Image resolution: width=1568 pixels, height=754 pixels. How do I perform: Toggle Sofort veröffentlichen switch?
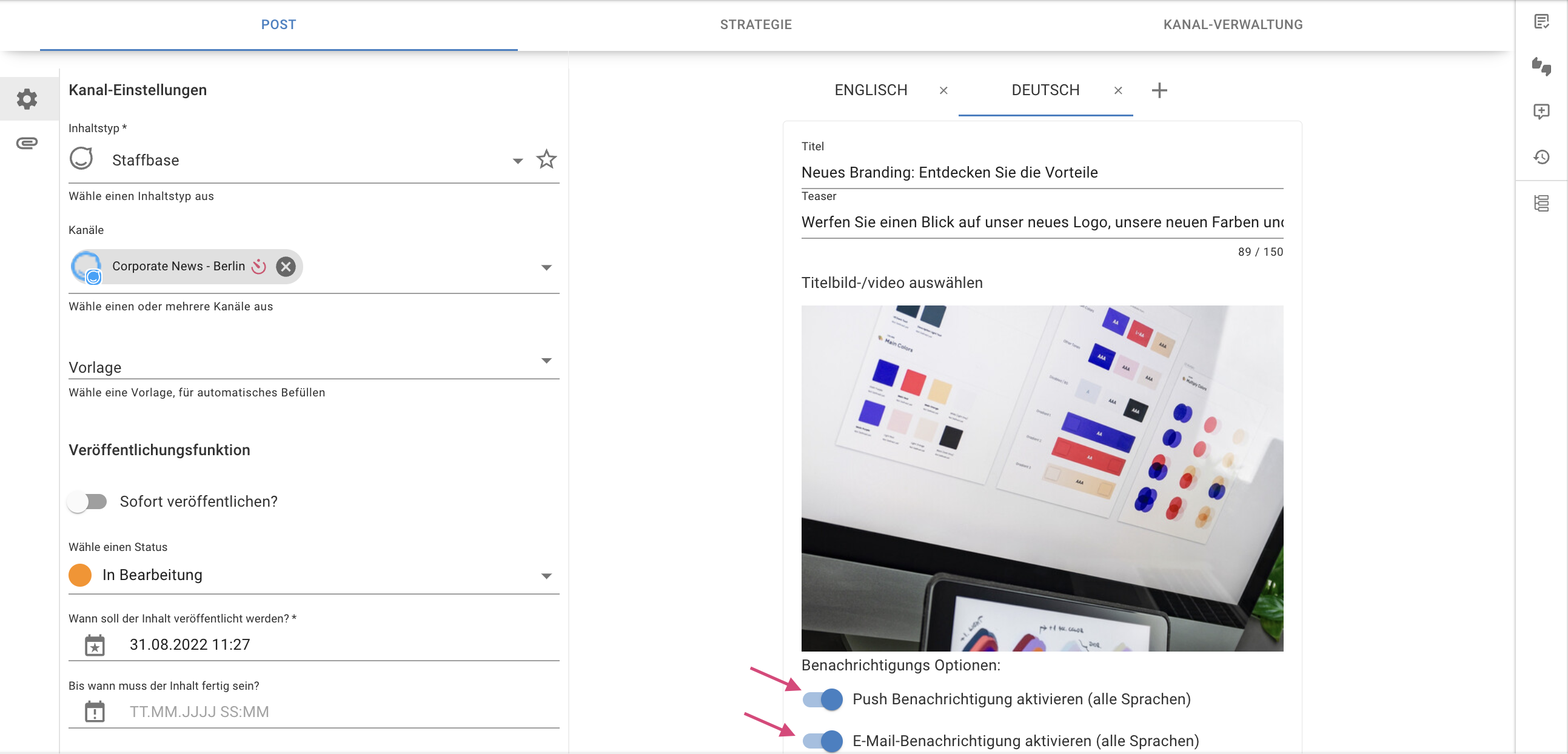[x=88, y=502]
